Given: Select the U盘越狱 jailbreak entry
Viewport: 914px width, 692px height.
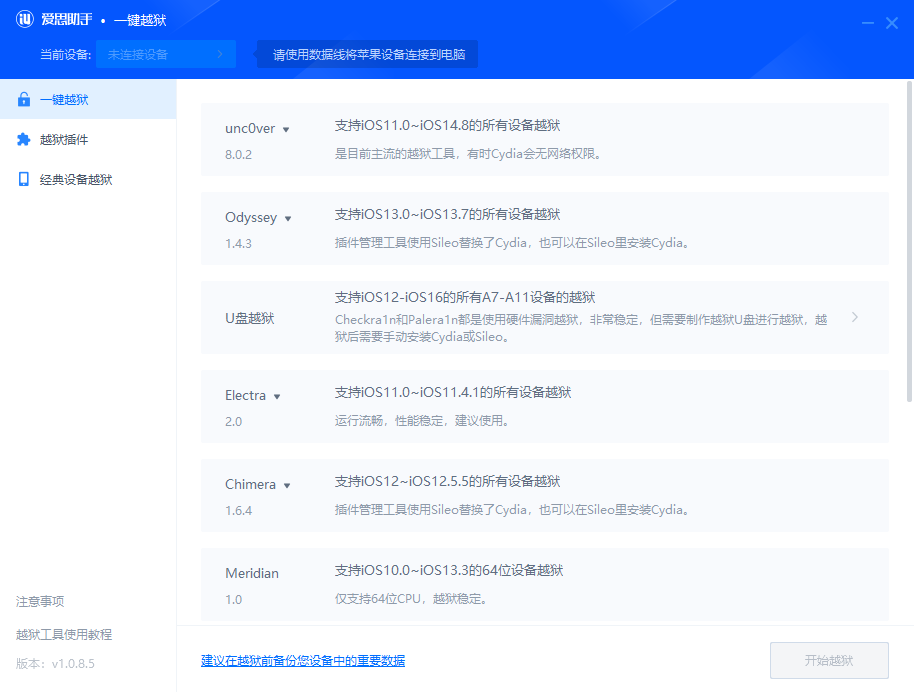Looking at the screenshot, I should [x=545, y=316].
